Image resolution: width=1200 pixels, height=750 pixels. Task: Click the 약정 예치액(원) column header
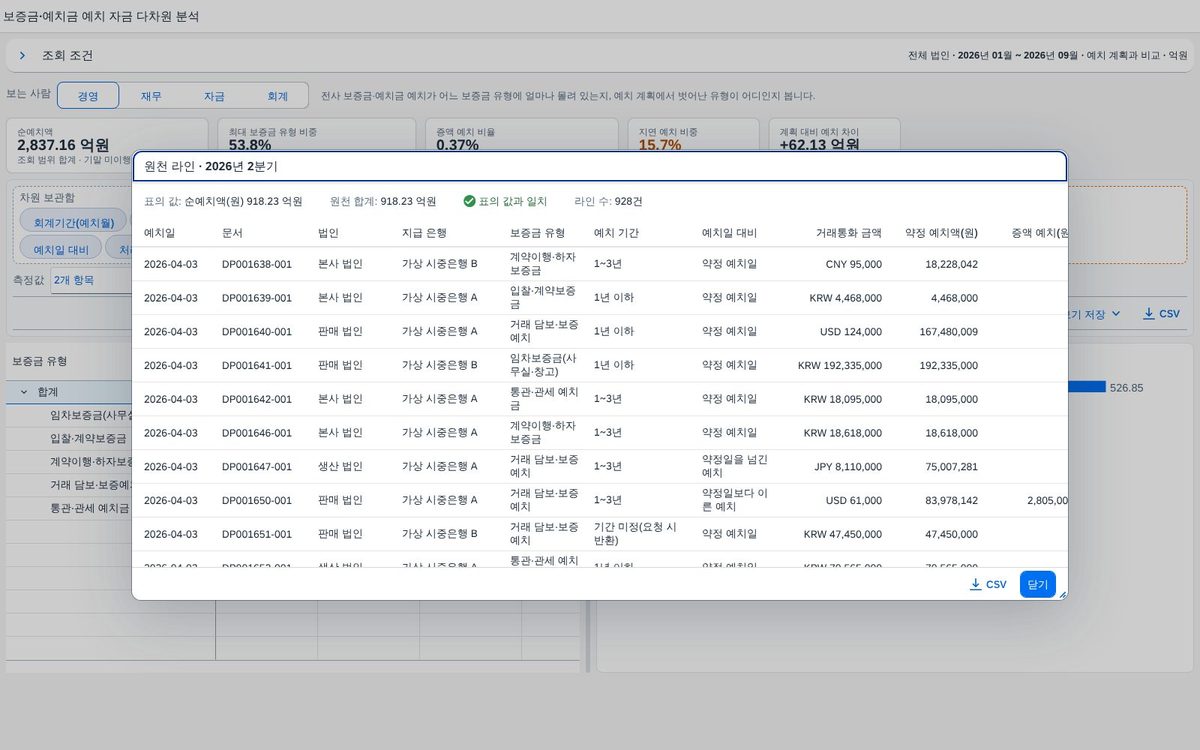point(941,233)
